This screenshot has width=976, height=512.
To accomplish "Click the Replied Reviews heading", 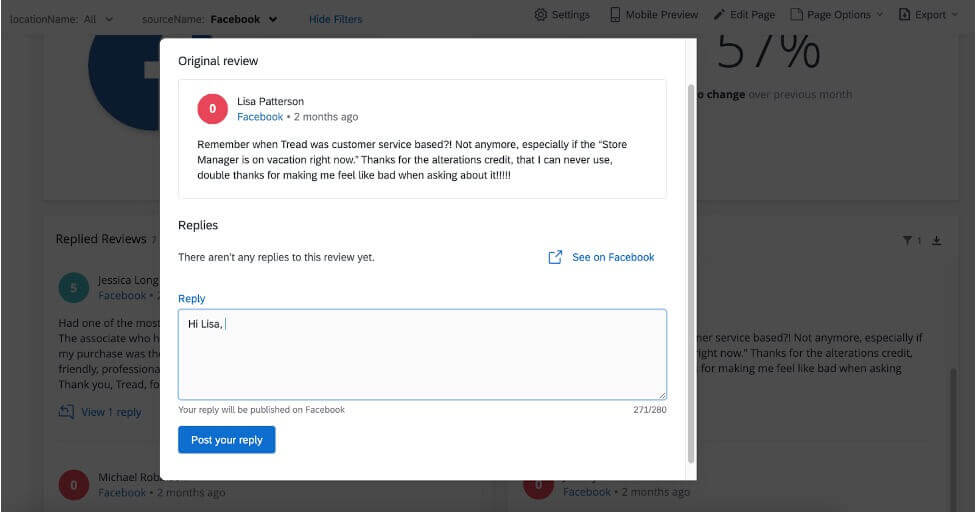I will [x=101, y=239].
